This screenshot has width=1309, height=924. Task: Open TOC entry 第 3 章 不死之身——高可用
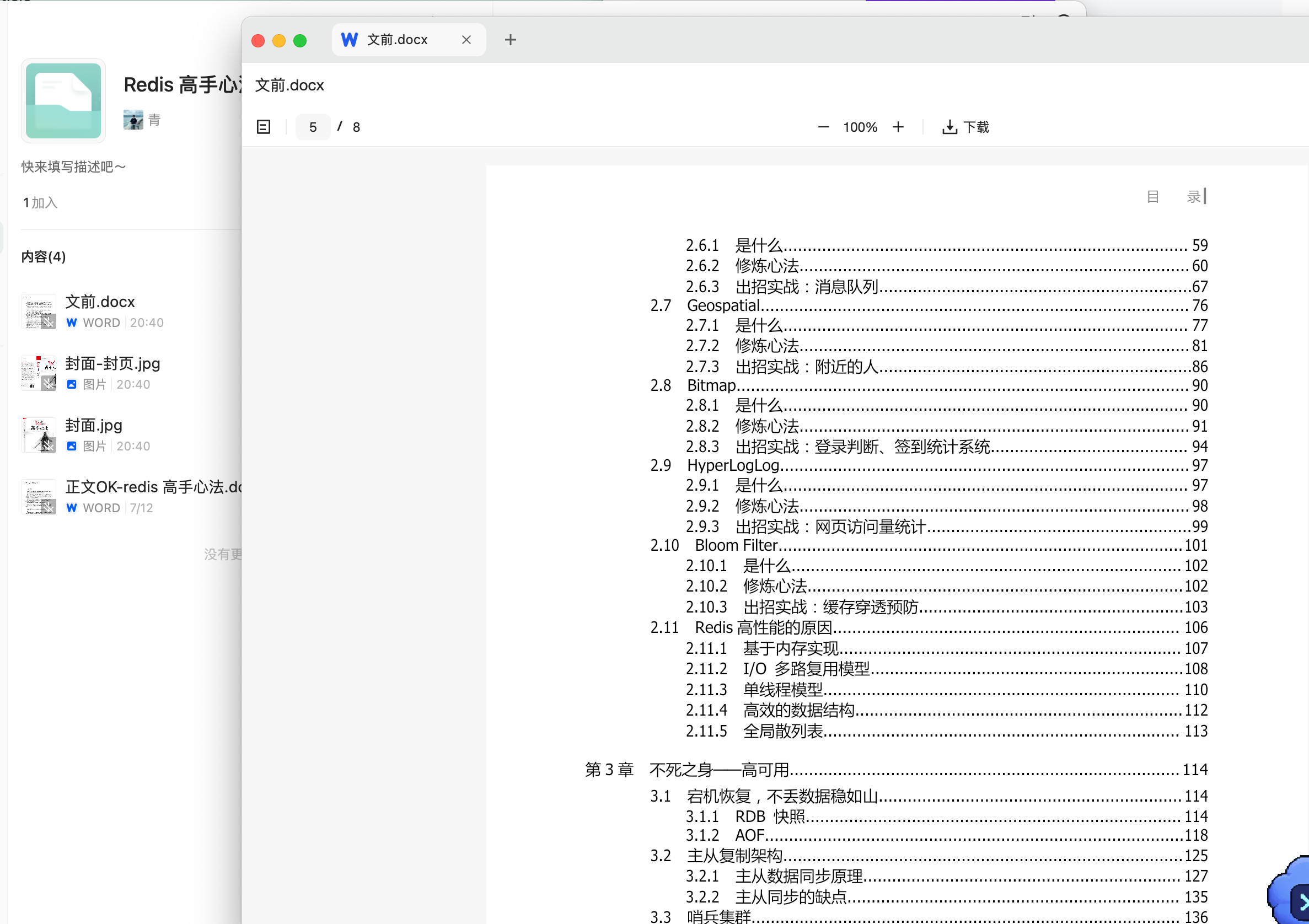pos(896,770)
